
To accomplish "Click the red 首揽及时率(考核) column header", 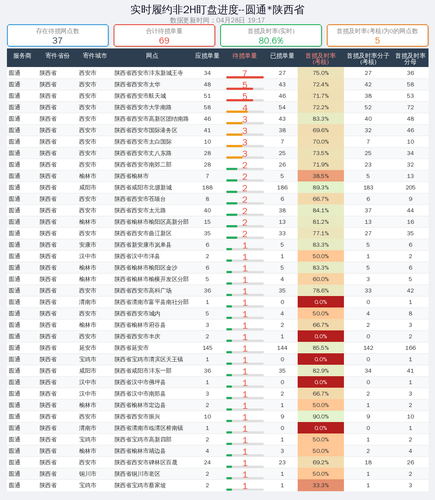I will pyautogui.click(x=320, y=58).
